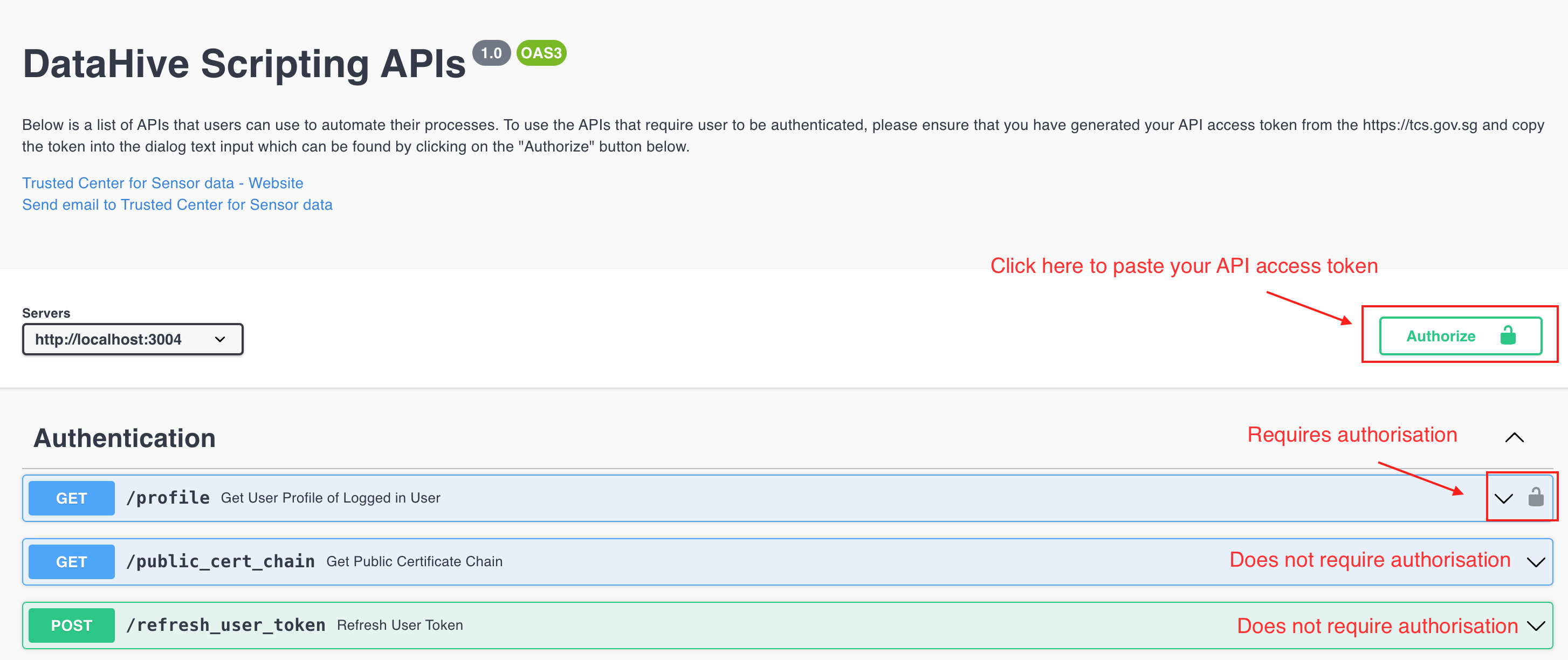
Task: Click the POST badge for /refresh_user_token
Action: (71, 625)
